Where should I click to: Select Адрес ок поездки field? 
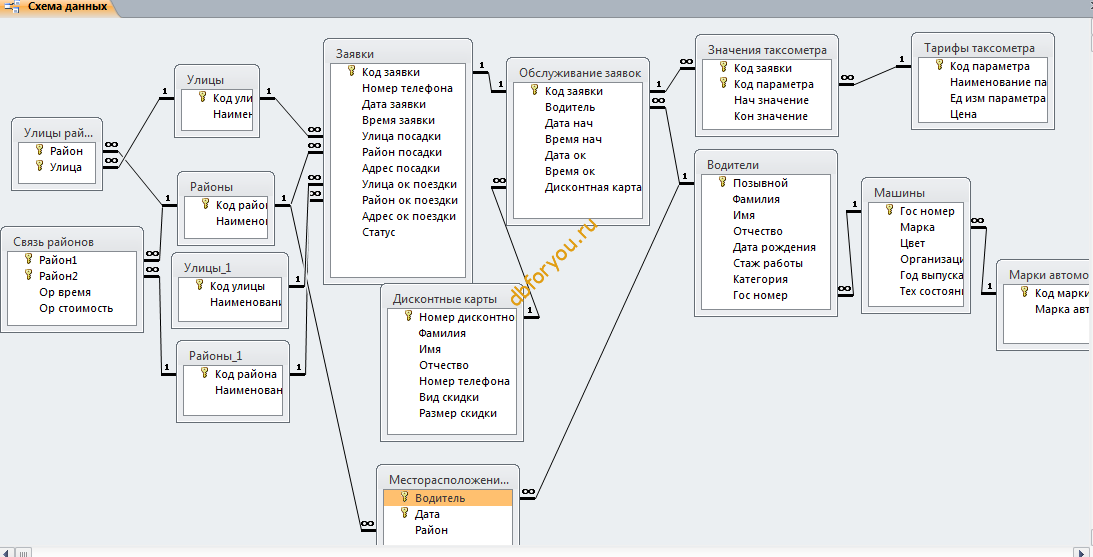coord(398,216)
